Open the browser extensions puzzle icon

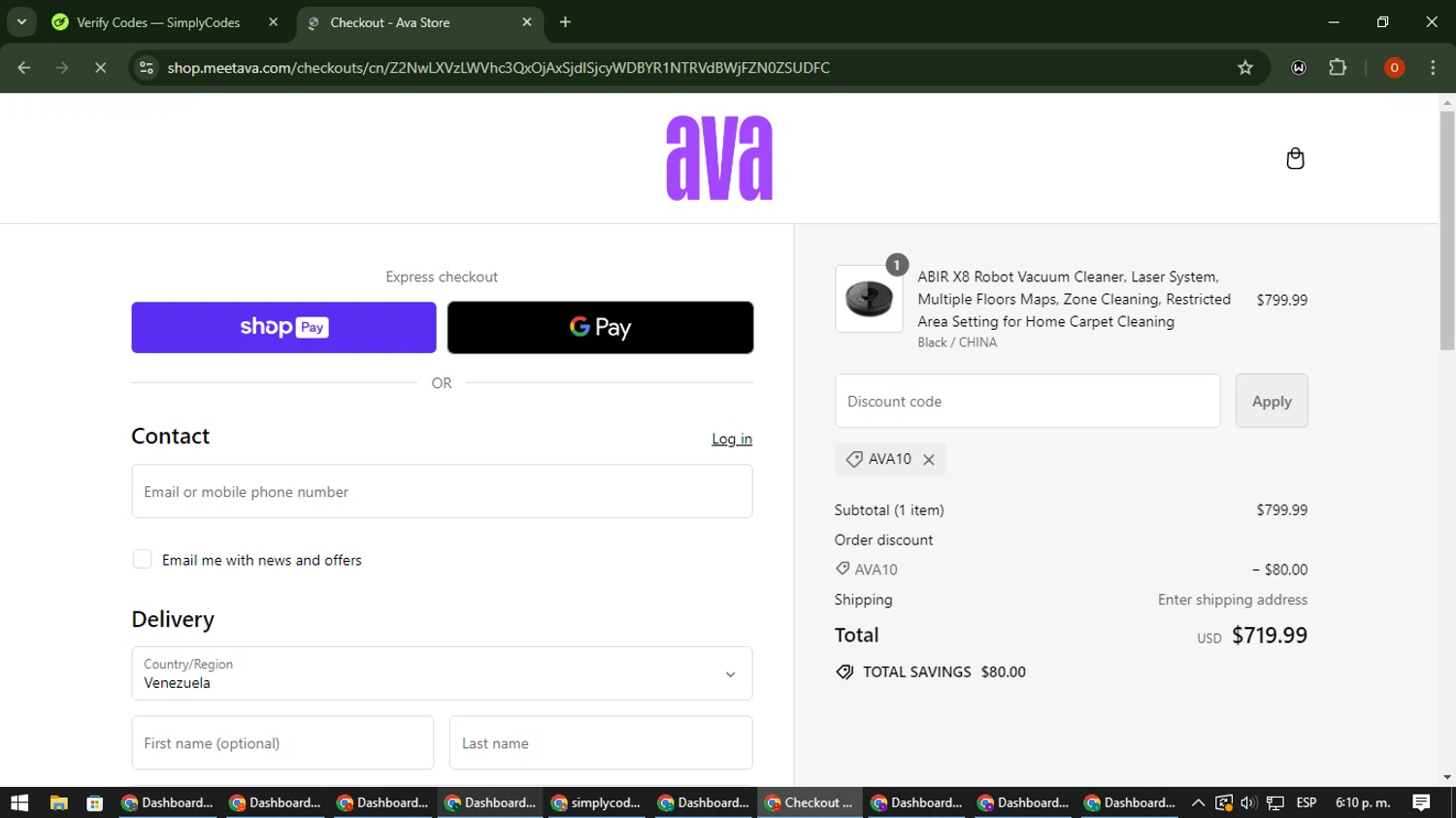tap(1338, 67)
